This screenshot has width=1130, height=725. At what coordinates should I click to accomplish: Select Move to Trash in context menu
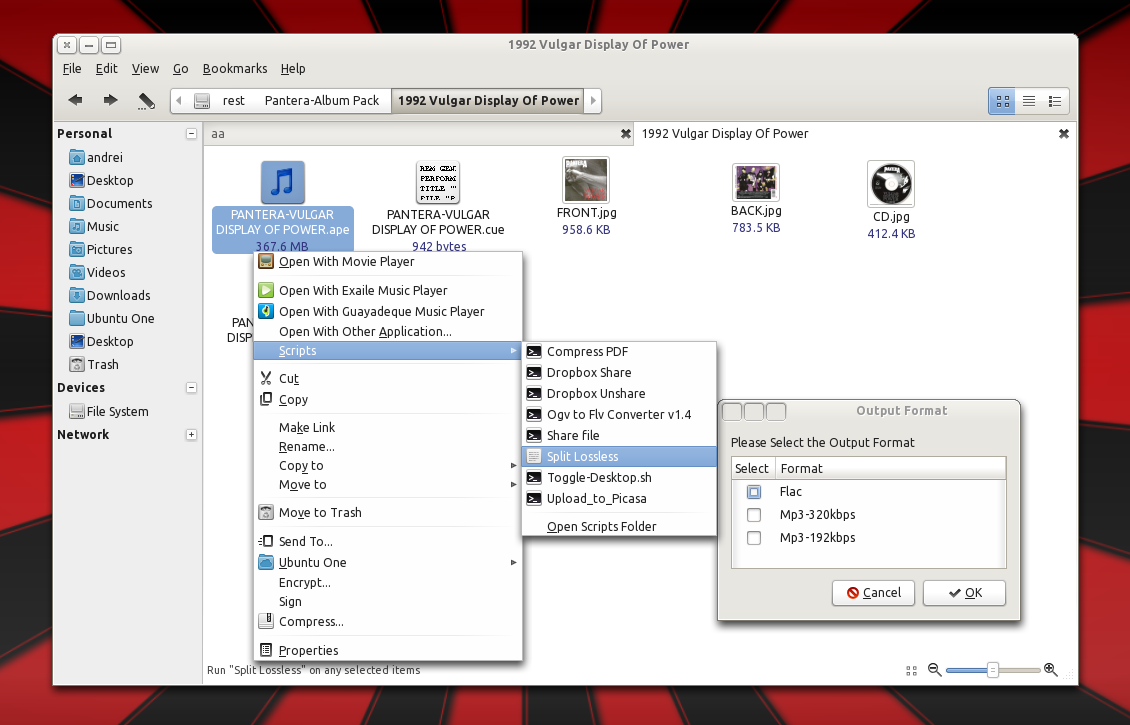tap(388, 513)
